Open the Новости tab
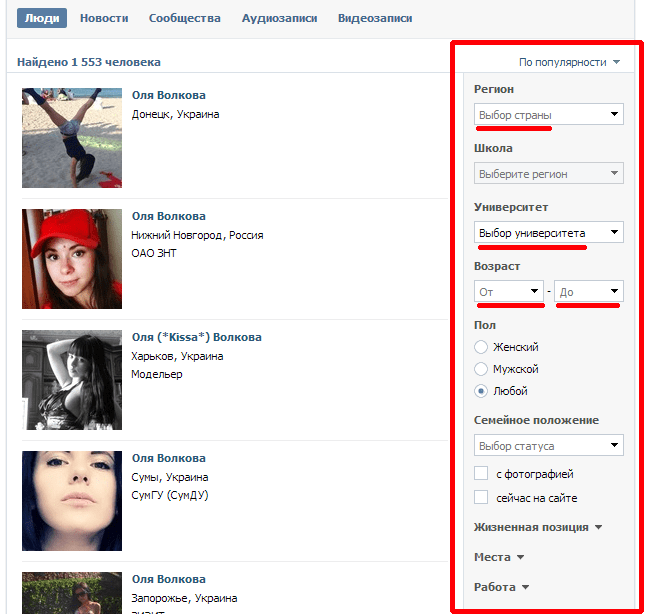Screen dimensions: 651x614 click(104, 18)
